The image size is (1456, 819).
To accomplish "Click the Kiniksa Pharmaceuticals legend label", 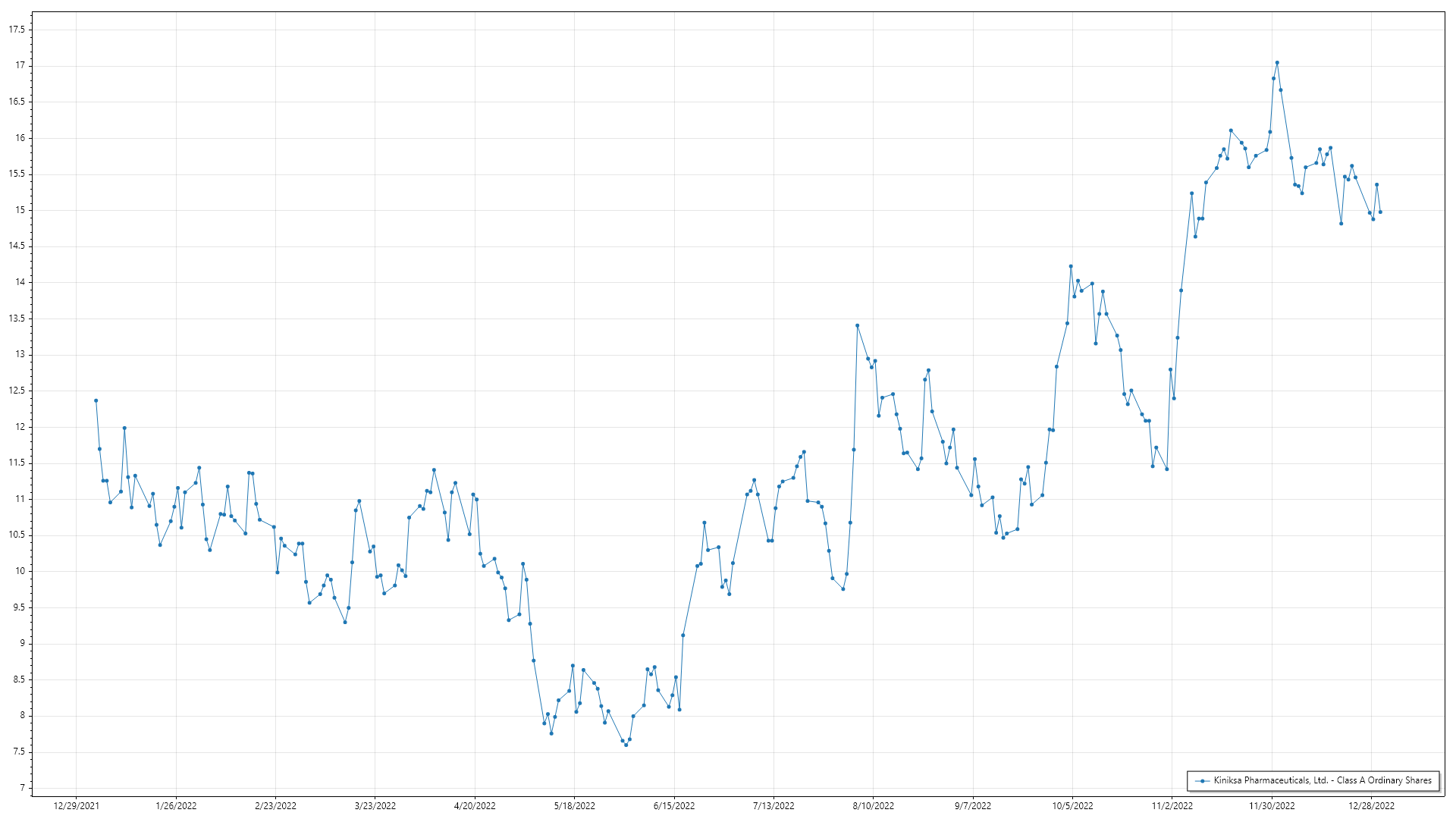I will pos(1323,780).
